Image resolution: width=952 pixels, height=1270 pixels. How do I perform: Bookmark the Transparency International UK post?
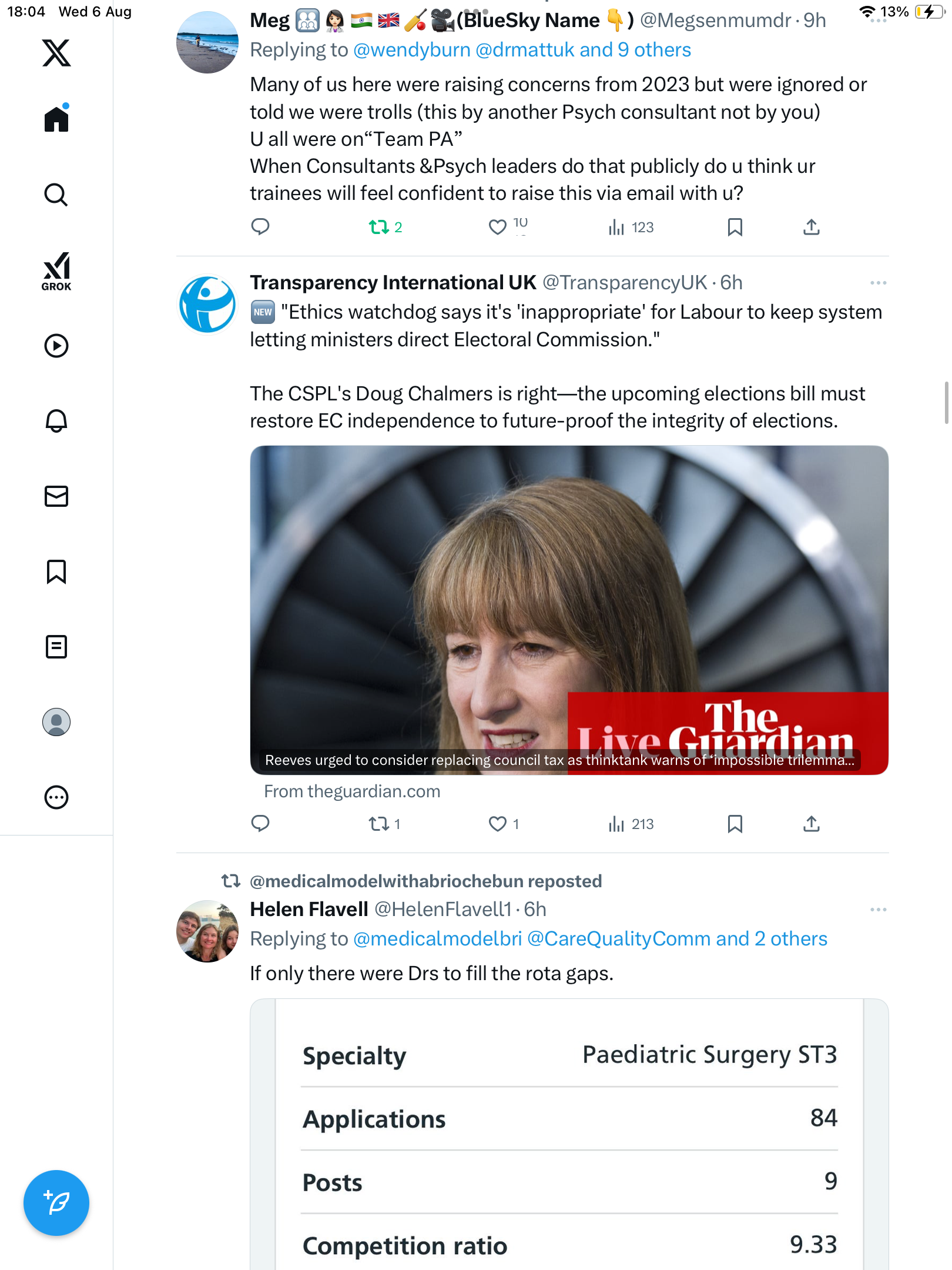click(735, 824)
